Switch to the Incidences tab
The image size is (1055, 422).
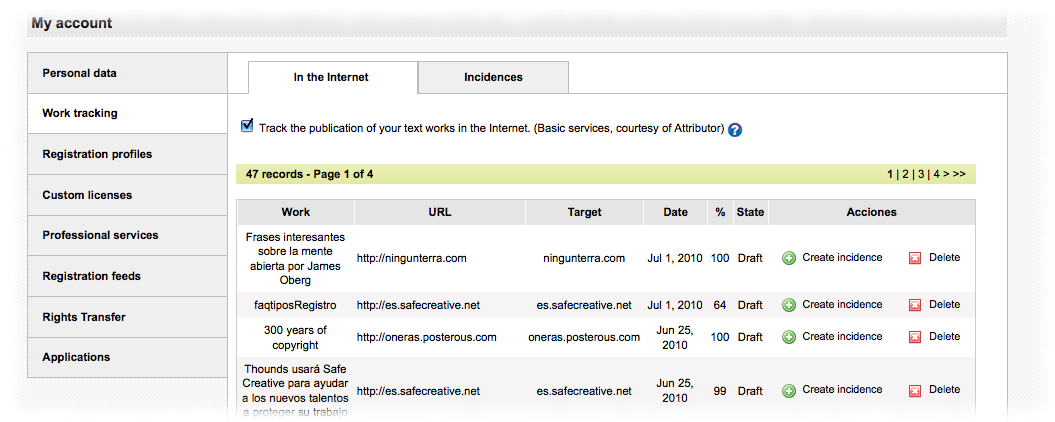click(493, 77)
